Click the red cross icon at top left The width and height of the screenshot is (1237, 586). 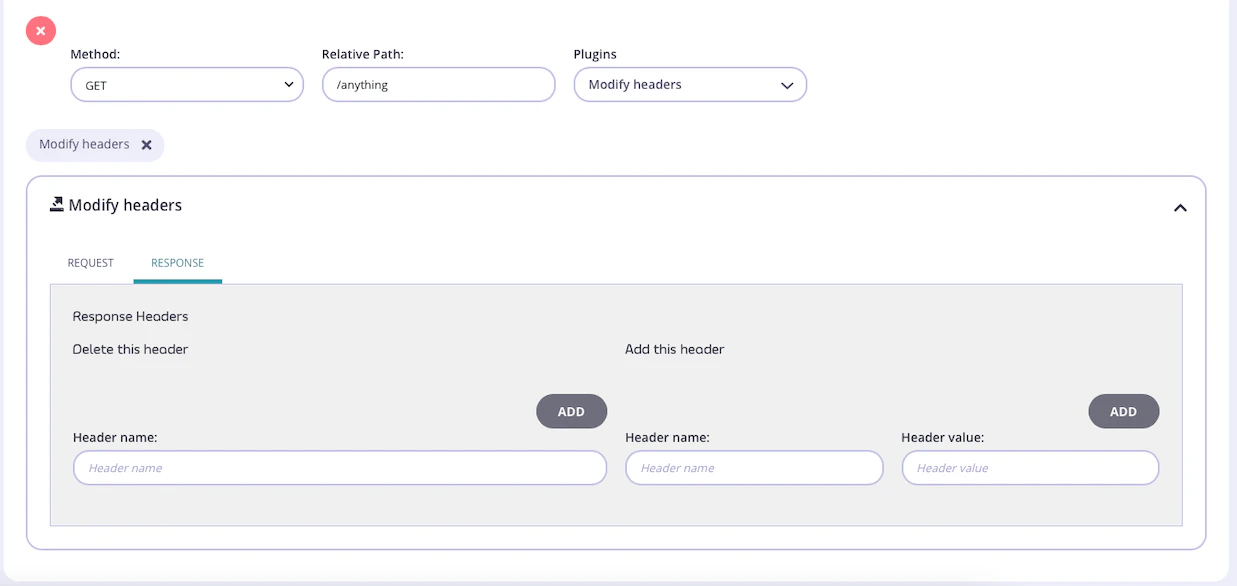pos(40,30)
